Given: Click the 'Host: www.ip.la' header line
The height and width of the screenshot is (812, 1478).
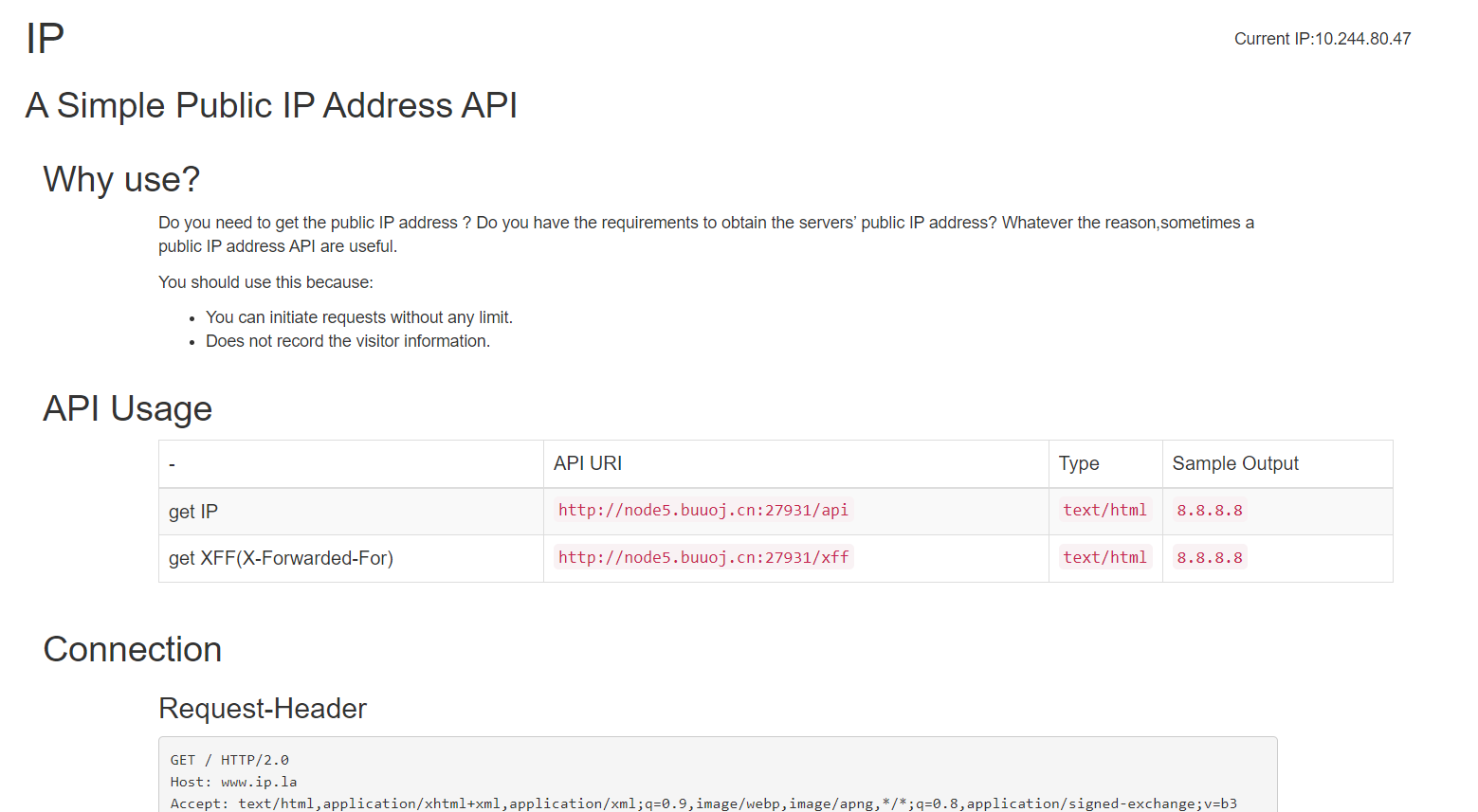Looking at the screenshot, I should [233, 782].
